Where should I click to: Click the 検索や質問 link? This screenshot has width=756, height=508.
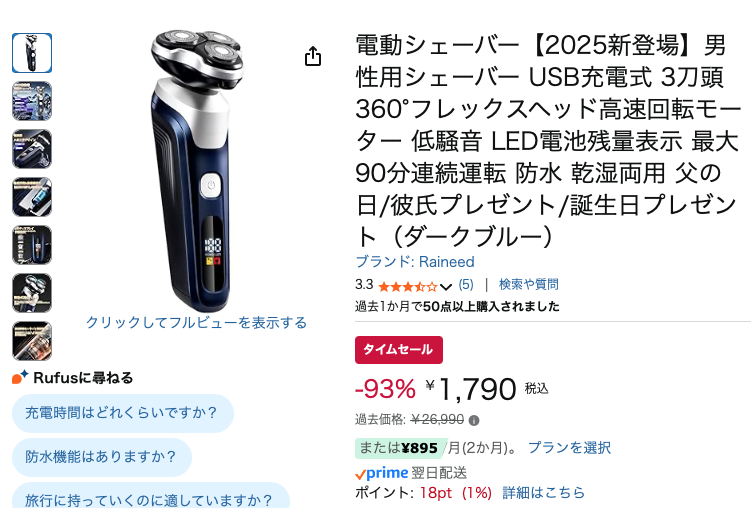tap(528, 284)
